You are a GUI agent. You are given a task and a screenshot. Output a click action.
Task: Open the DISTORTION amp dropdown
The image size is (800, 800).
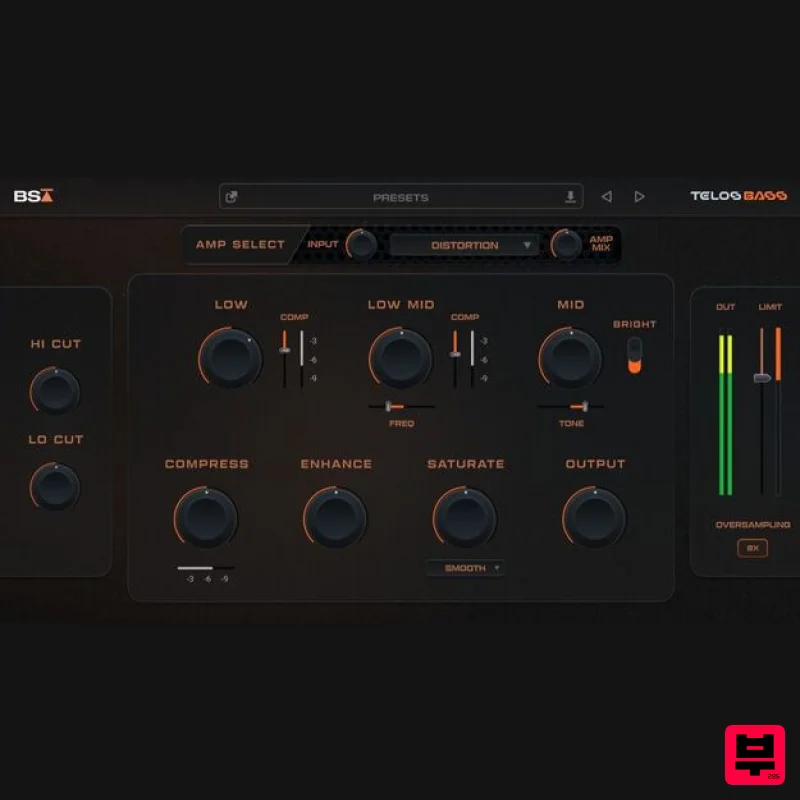pyautogui.click(x=466, y=244)
